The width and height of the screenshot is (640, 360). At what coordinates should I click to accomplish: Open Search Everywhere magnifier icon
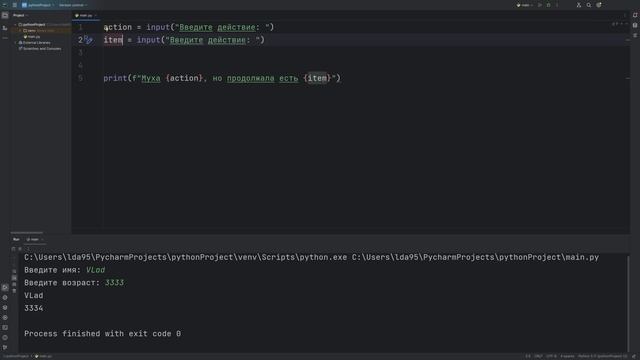click(589, 5)
